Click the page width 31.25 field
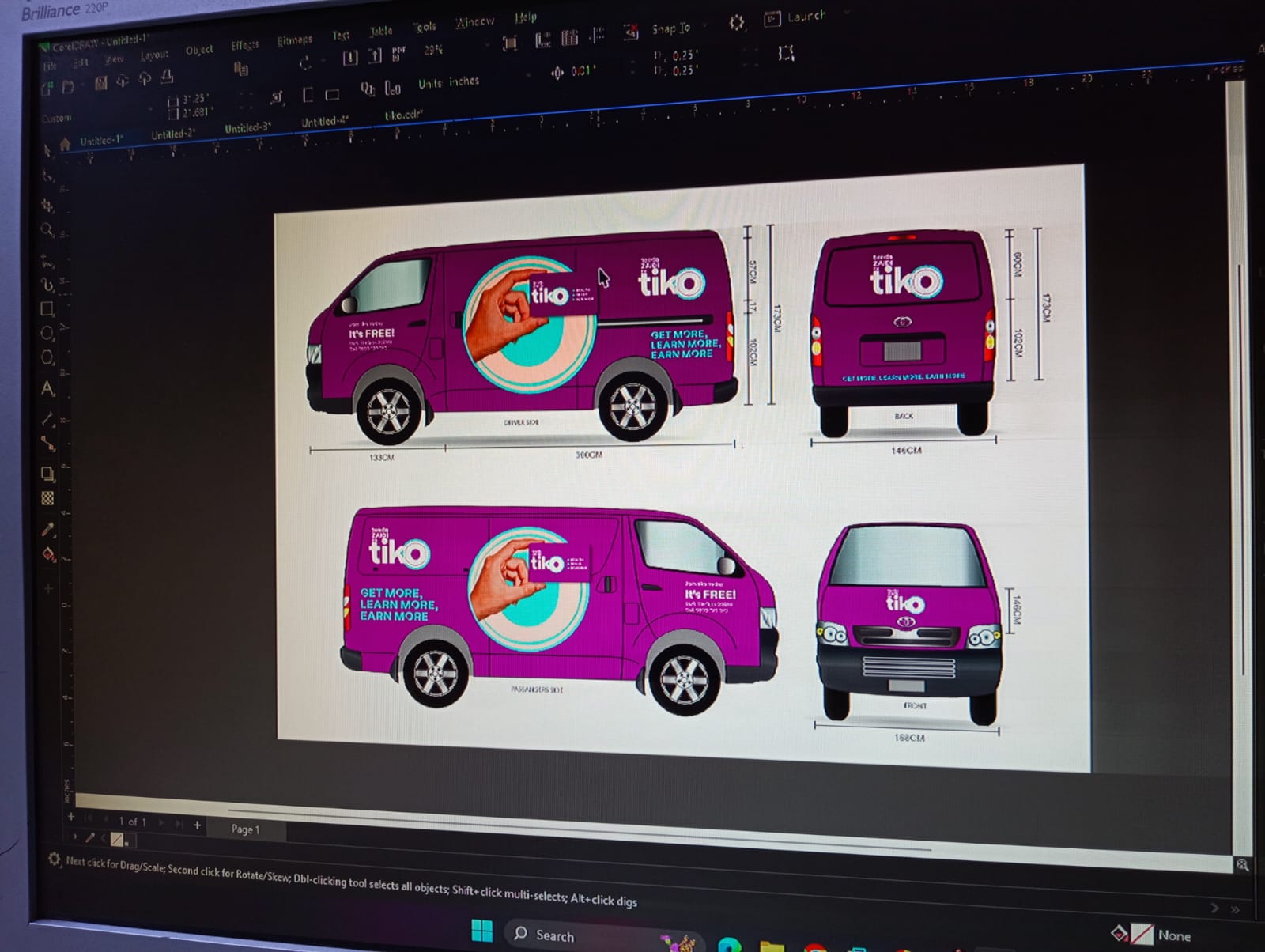Viewport: 1265px width, 952px height. pos(195,99)
